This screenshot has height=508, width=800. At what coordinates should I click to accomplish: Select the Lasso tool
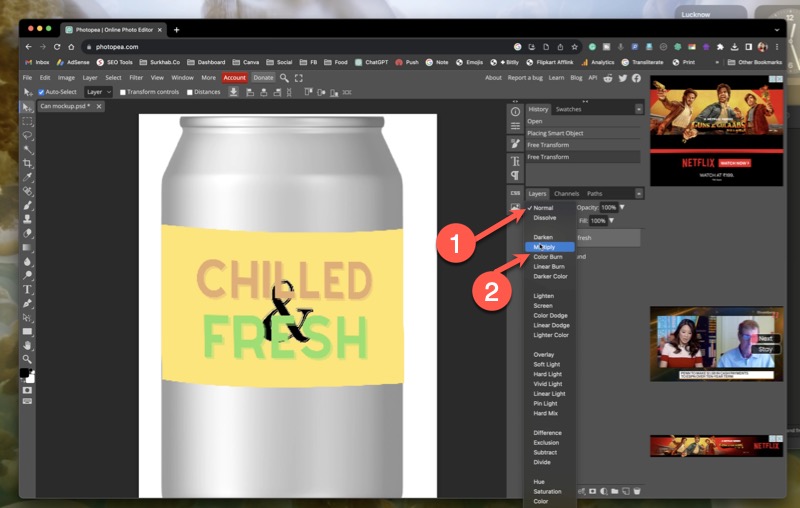[x=28, y=136]
